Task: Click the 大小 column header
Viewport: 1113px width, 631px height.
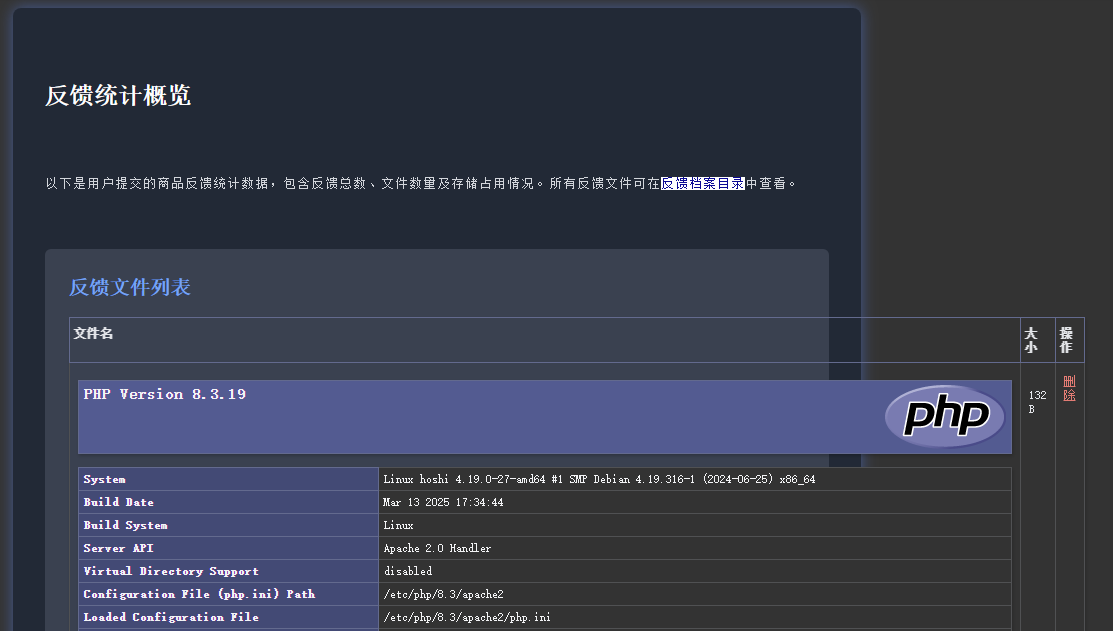Action: [1031, 340]
